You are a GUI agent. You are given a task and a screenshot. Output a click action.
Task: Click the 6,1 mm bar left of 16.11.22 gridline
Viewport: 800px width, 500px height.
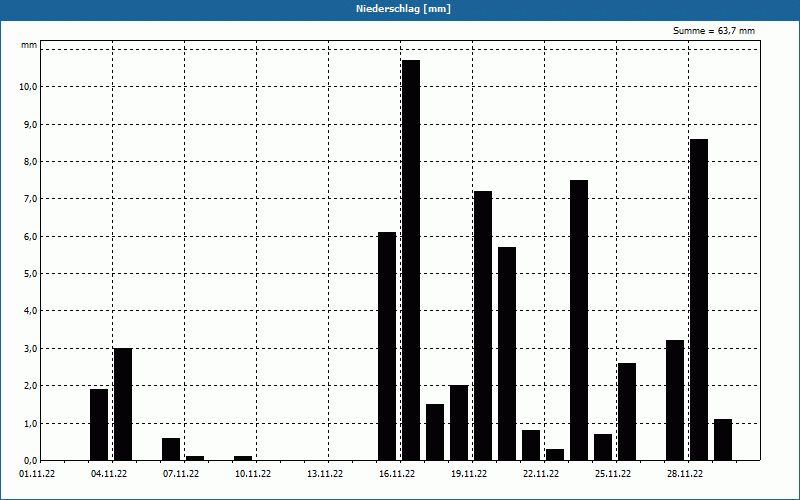[387, 346]
